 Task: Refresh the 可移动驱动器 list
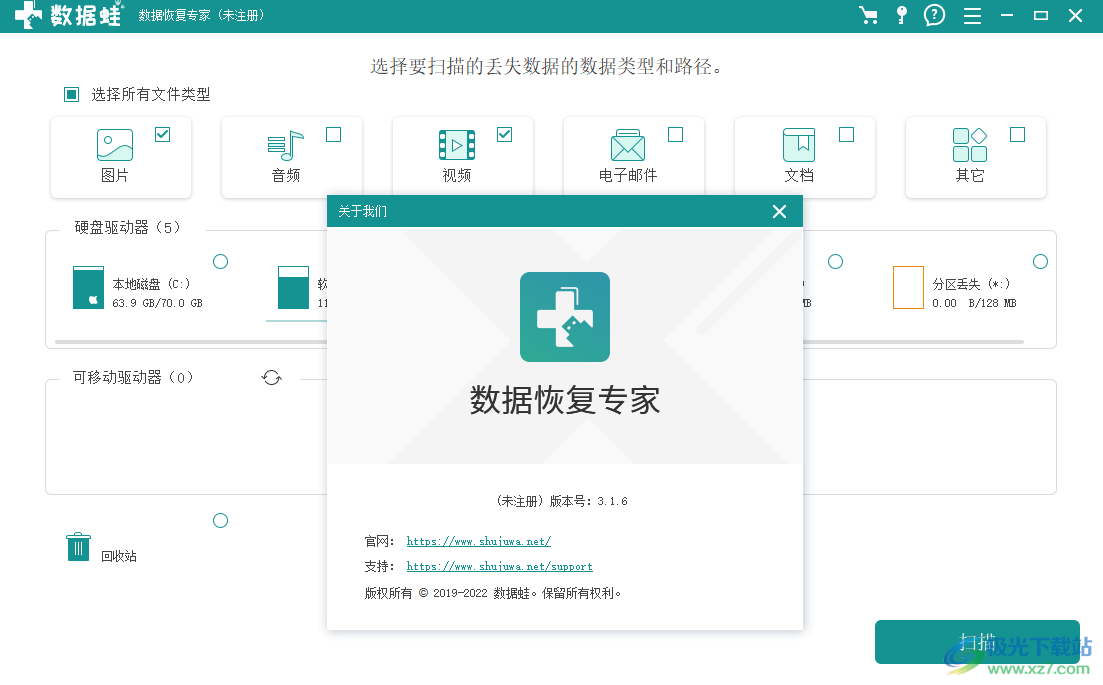click(272, 378)
